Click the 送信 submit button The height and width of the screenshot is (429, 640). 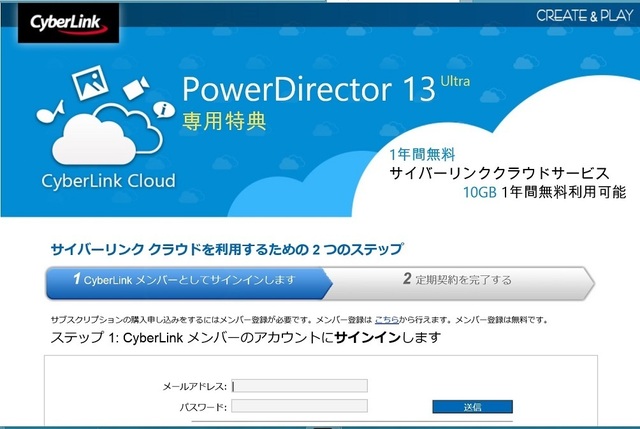coord(472,407)
